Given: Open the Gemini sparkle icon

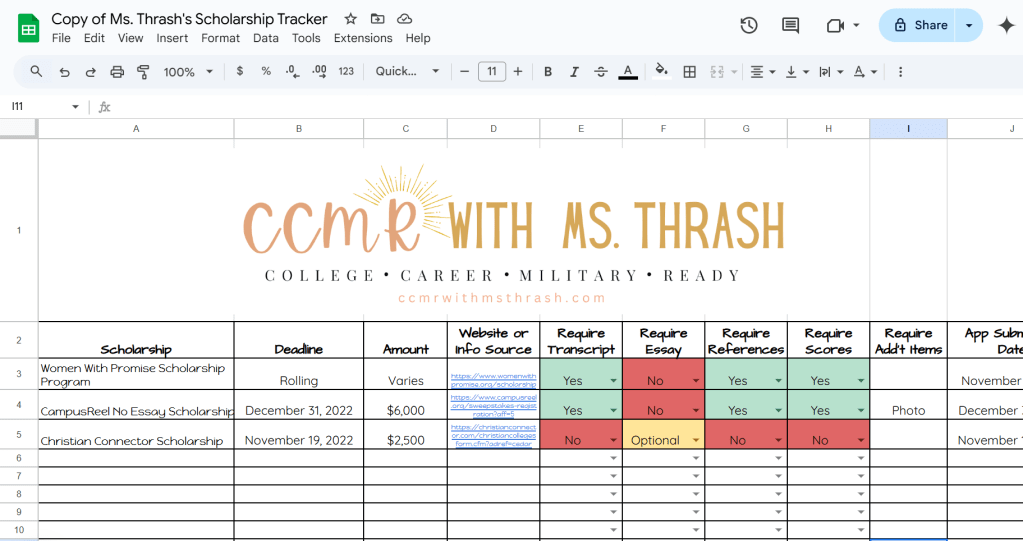Looking at the screenshot, I should pos(1006,26).
